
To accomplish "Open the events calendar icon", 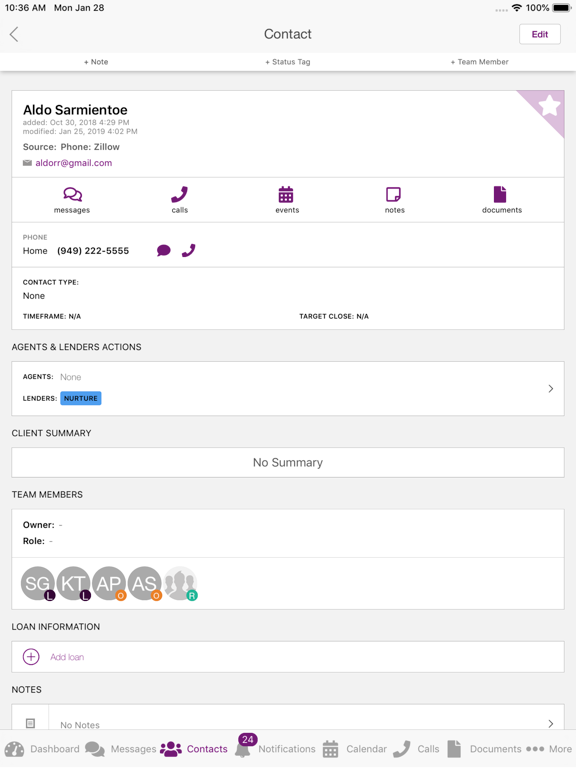I will [x=286, y=194].
